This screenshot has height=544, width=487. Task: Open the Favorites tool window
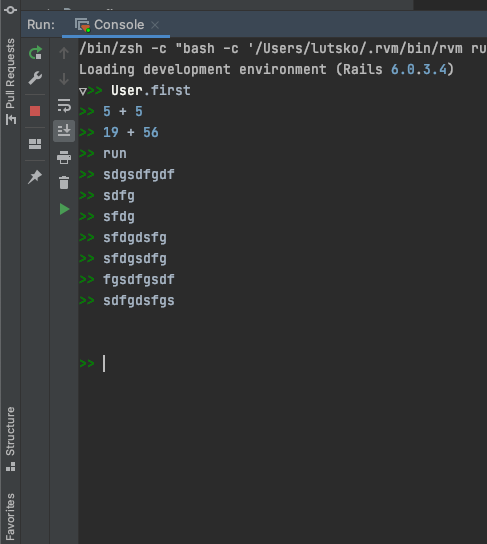(10, 517)
